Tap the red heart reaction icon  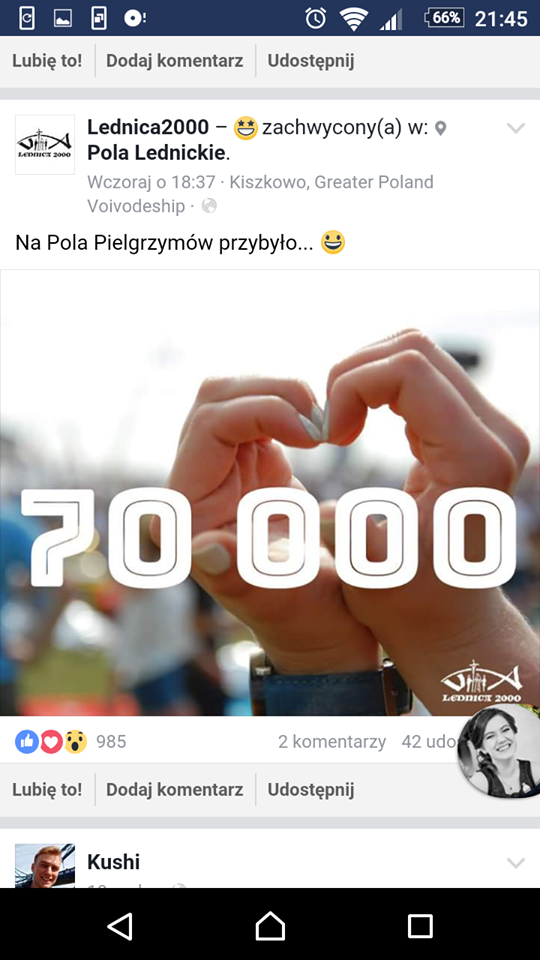tap(51, 742)
